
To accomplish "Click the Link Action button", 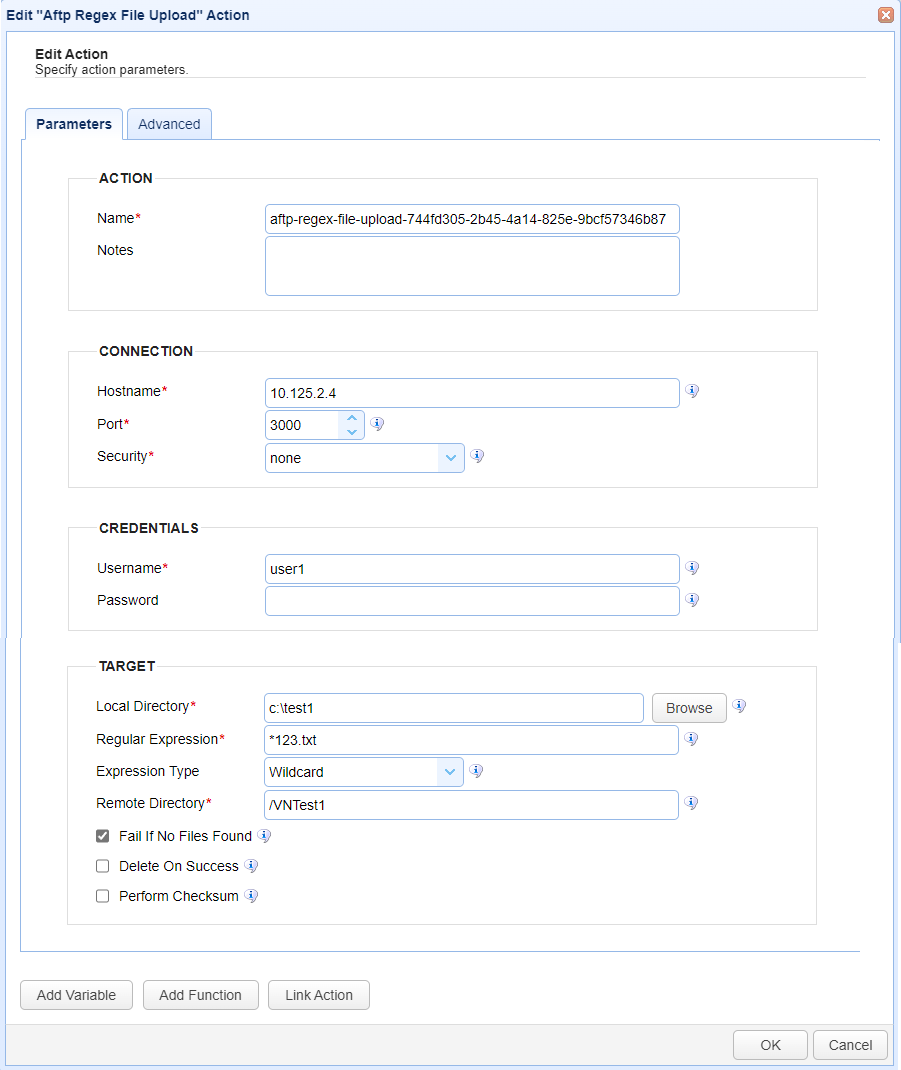I will (x=318, y=995).
